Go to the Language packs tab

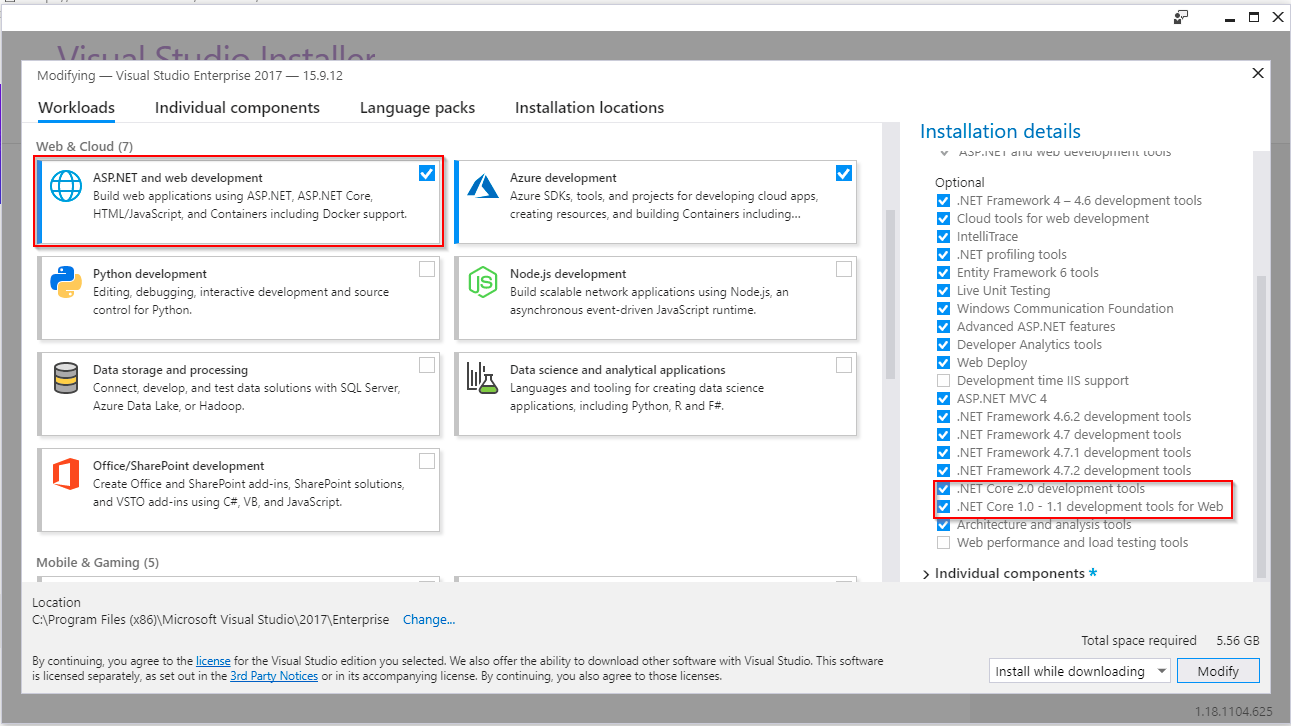(x=417, y=108)
